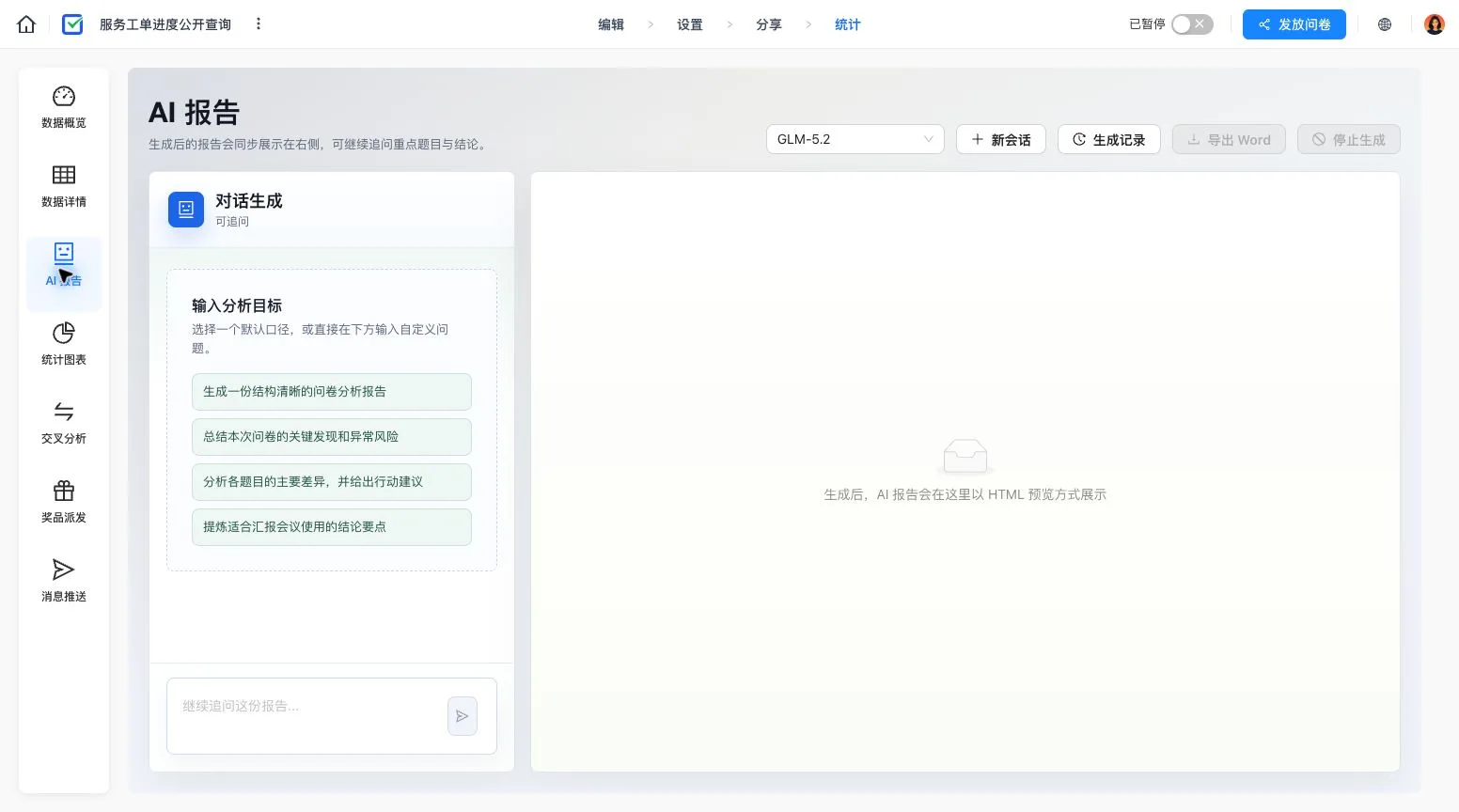Image resolution: width=1459 pixels, height=812 pixels.
Task: Click the 对话生成 robot icon
Action: [186, 209]
